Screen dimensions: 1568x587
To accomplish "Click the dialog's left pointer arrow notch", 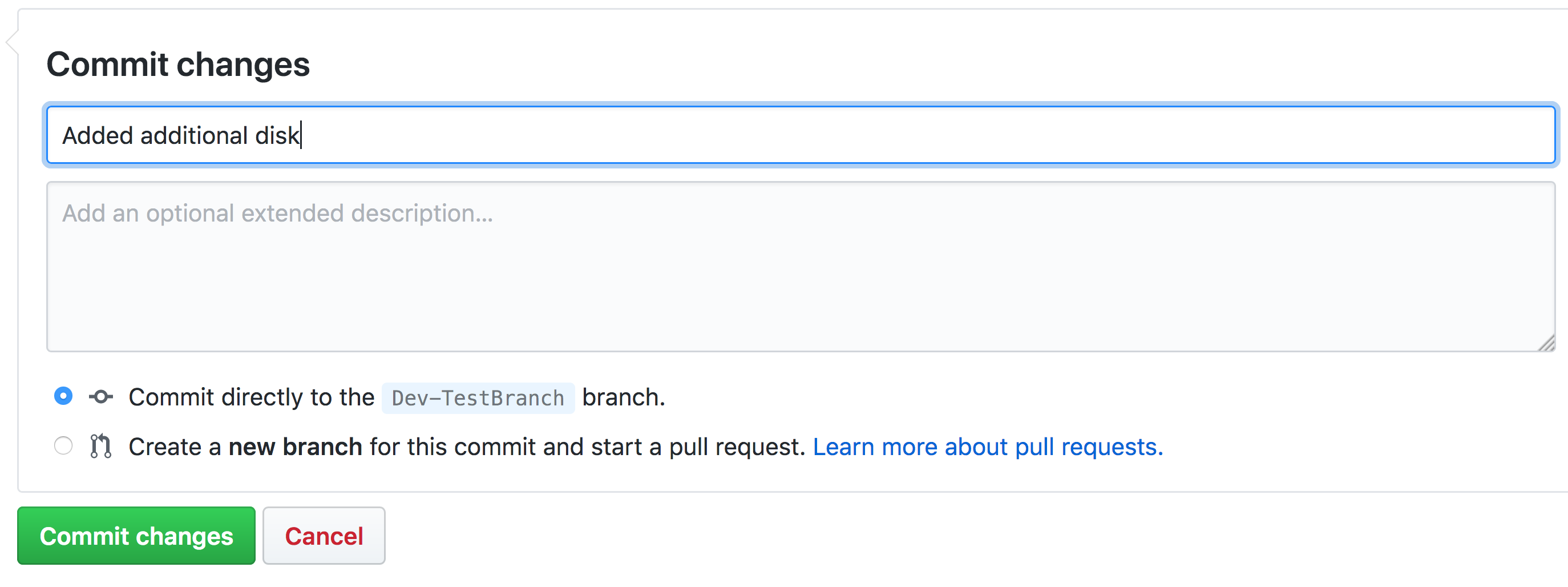I will pos(11,42).
